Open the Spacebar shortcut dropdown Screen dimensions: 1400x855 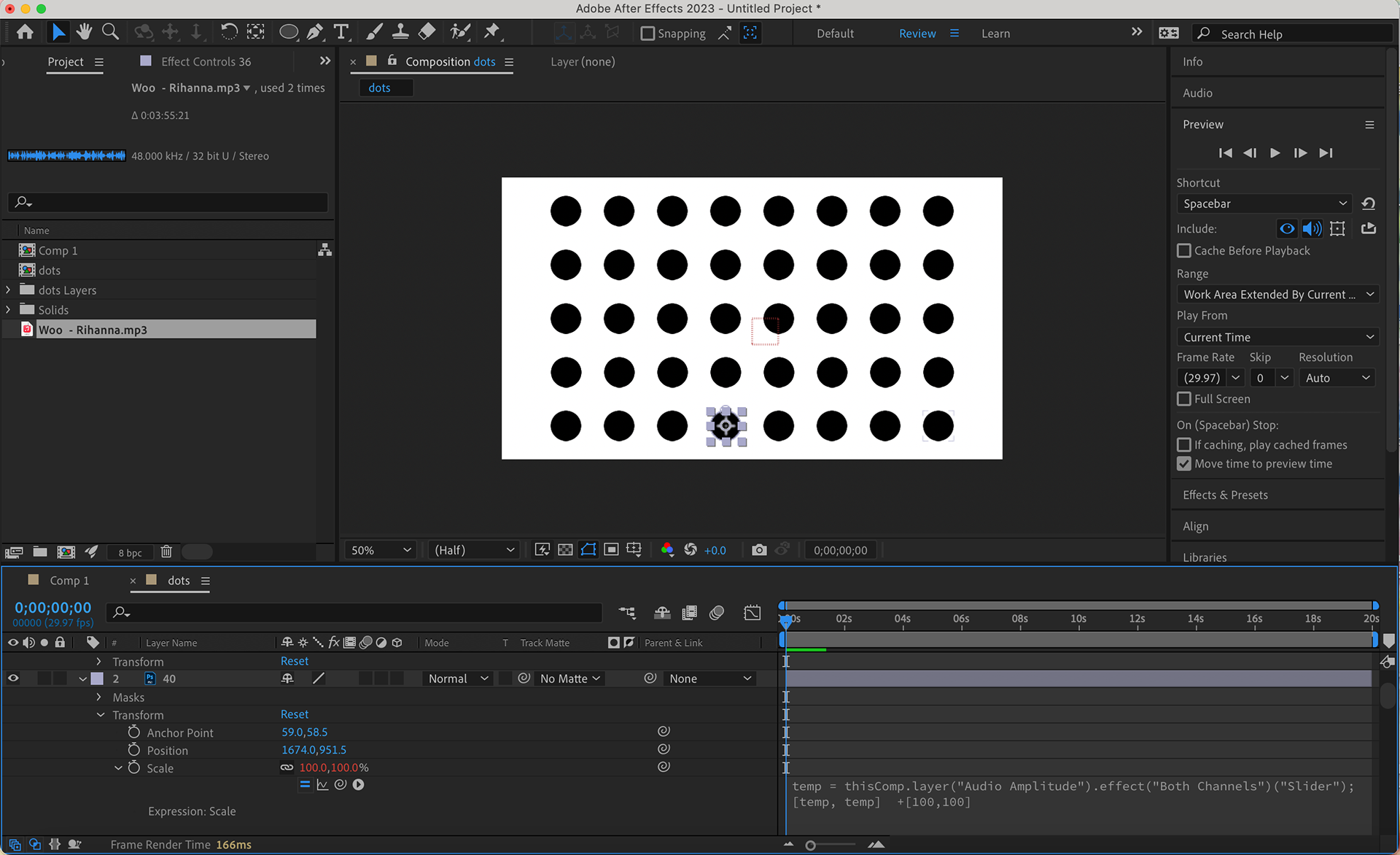click(1264, 204)
